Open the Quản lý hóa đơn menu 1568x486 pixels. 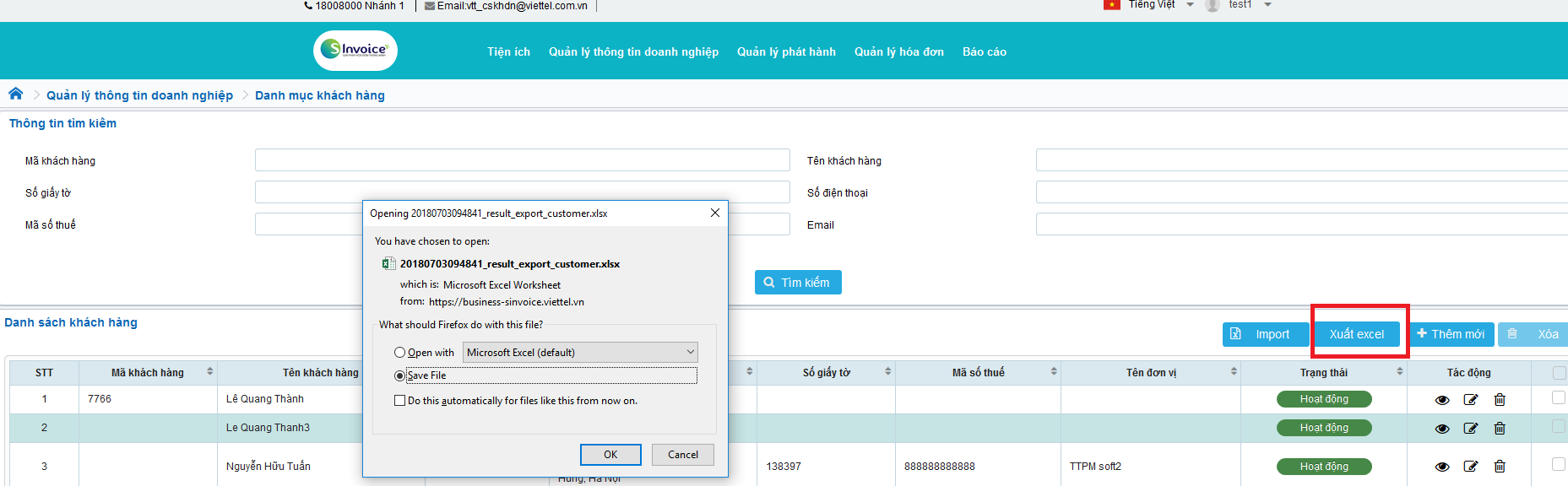(x=898, y=51)
